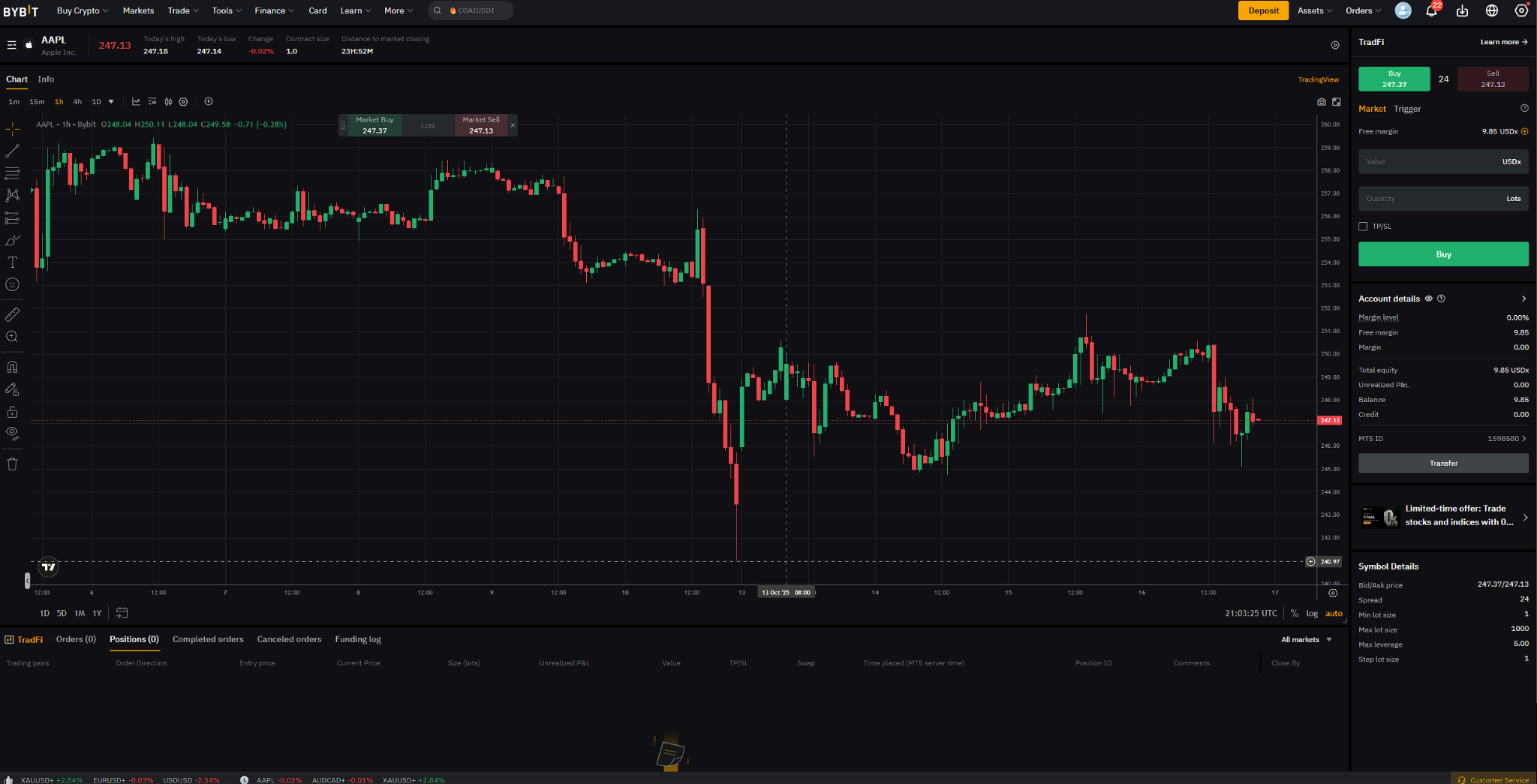Open the language globe icon
1537x784 pixels.
(x=1492, y=11)
